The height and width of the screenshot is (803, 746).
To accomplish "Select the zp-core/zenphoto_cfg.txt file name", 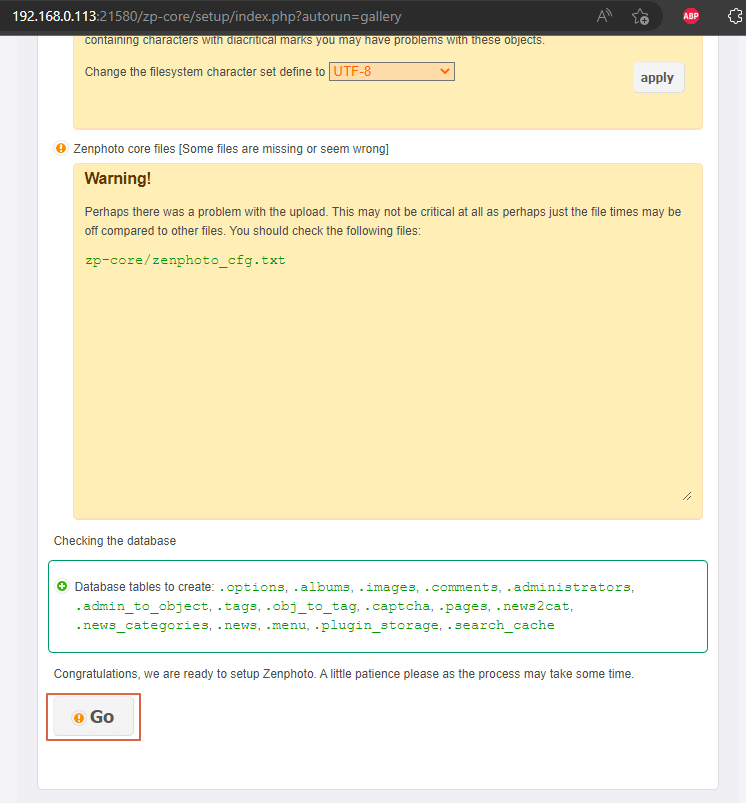I will (185, 260).
